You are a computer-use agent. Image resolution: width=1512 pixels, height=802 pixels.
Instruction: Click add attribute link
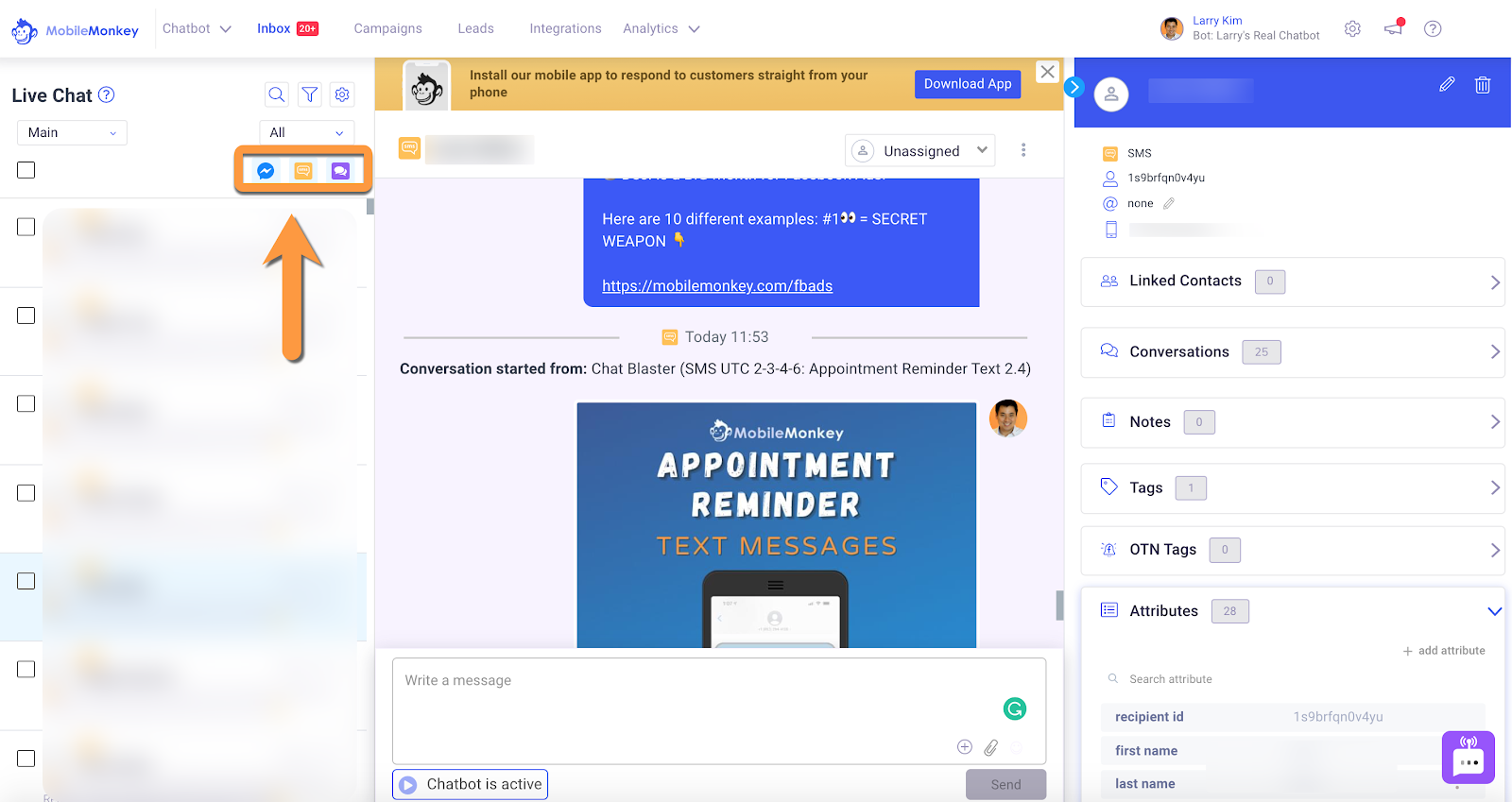click(1444, 651)
